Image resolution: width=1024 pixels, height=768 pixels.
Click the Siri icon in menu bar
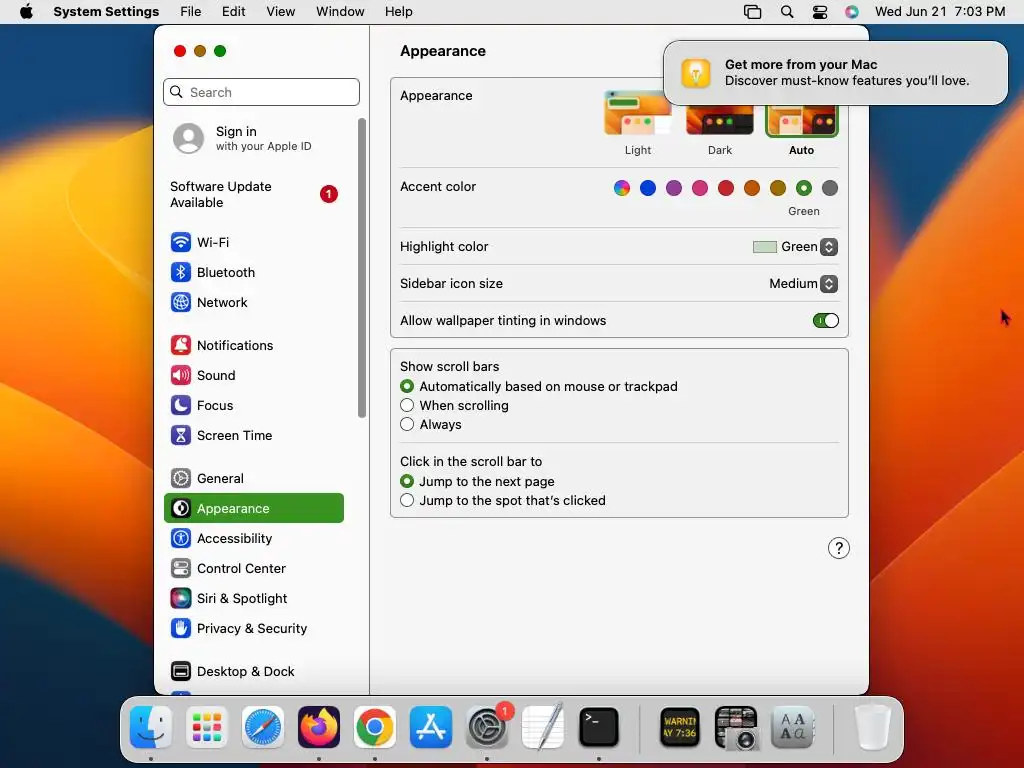852,12
